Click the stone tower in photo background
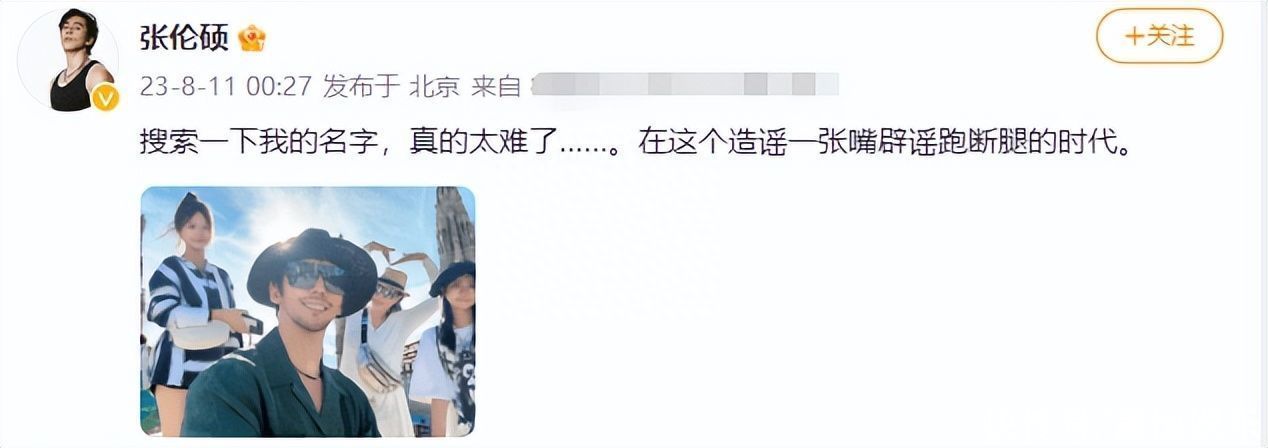This screenshot has height=448, width=1268. pyautogui.click(x=453, y=227)
